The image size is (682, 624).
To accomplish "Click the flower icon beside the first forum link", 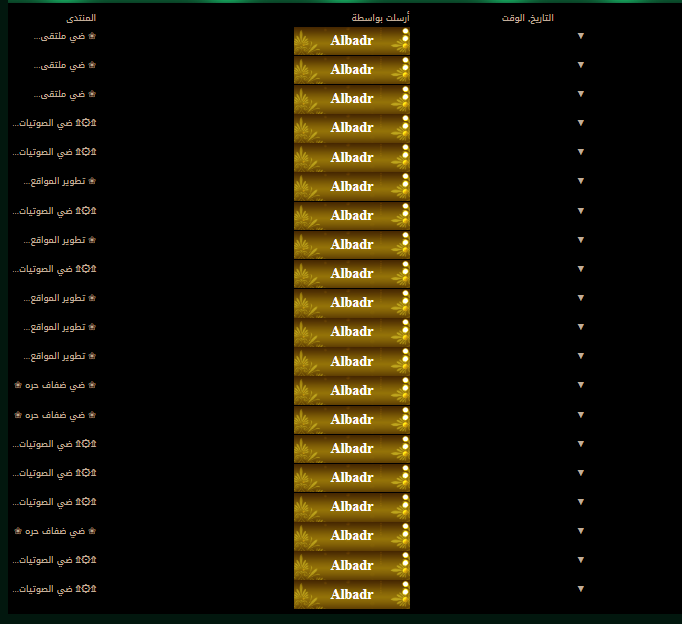I will 93,36.
